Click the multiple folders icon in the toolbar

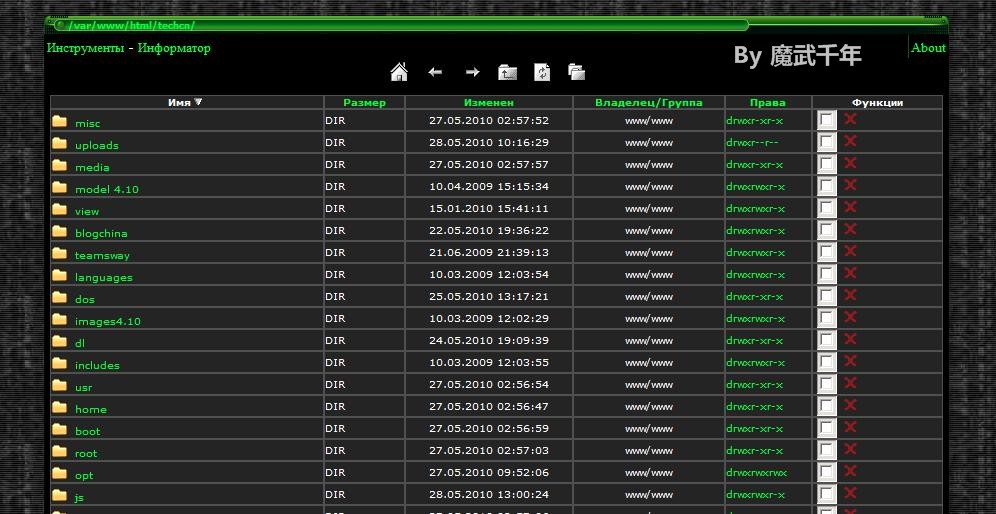[576, 72]
